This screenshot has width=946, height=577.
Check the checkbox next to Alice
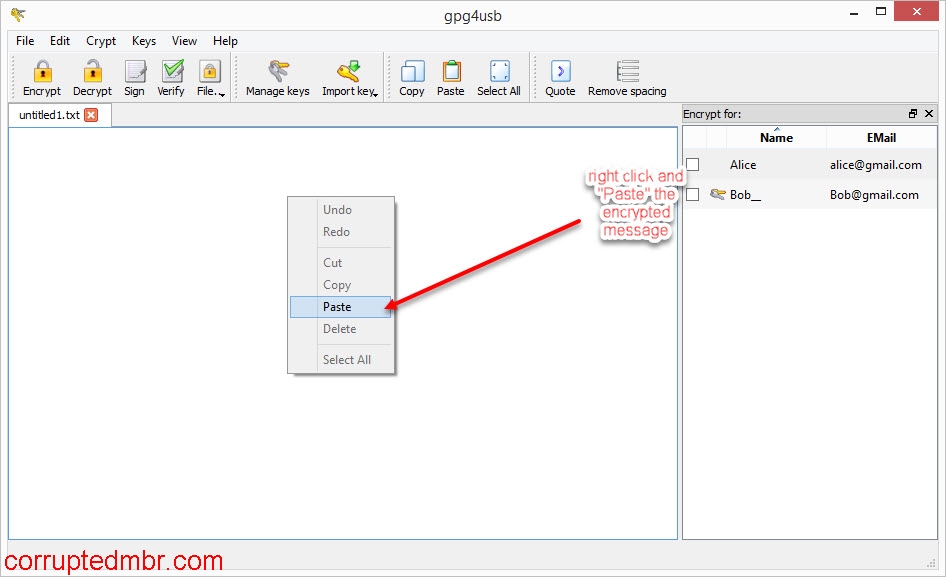tap(692, 164)
